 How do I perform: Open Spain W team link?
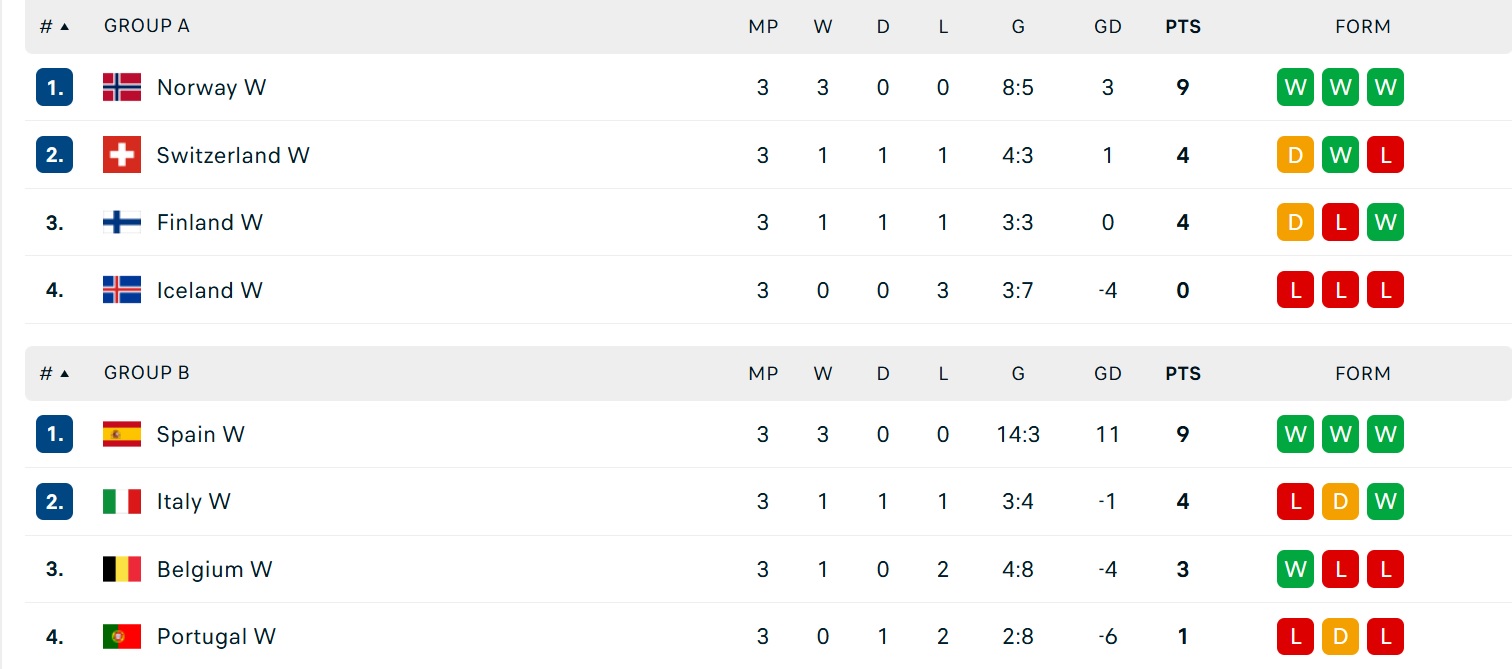(200, 434)
